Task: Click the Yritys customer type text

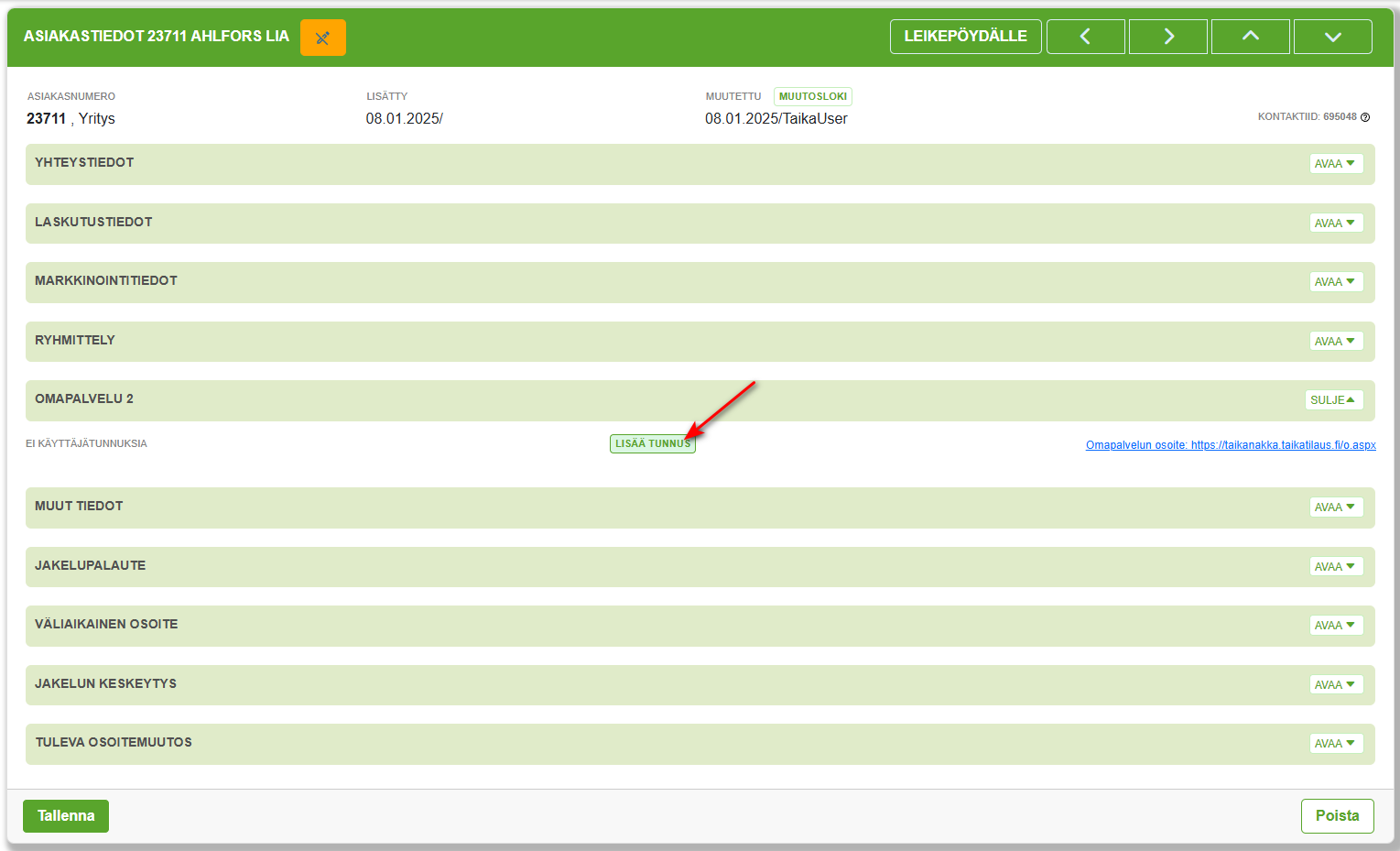Action: 97,118
